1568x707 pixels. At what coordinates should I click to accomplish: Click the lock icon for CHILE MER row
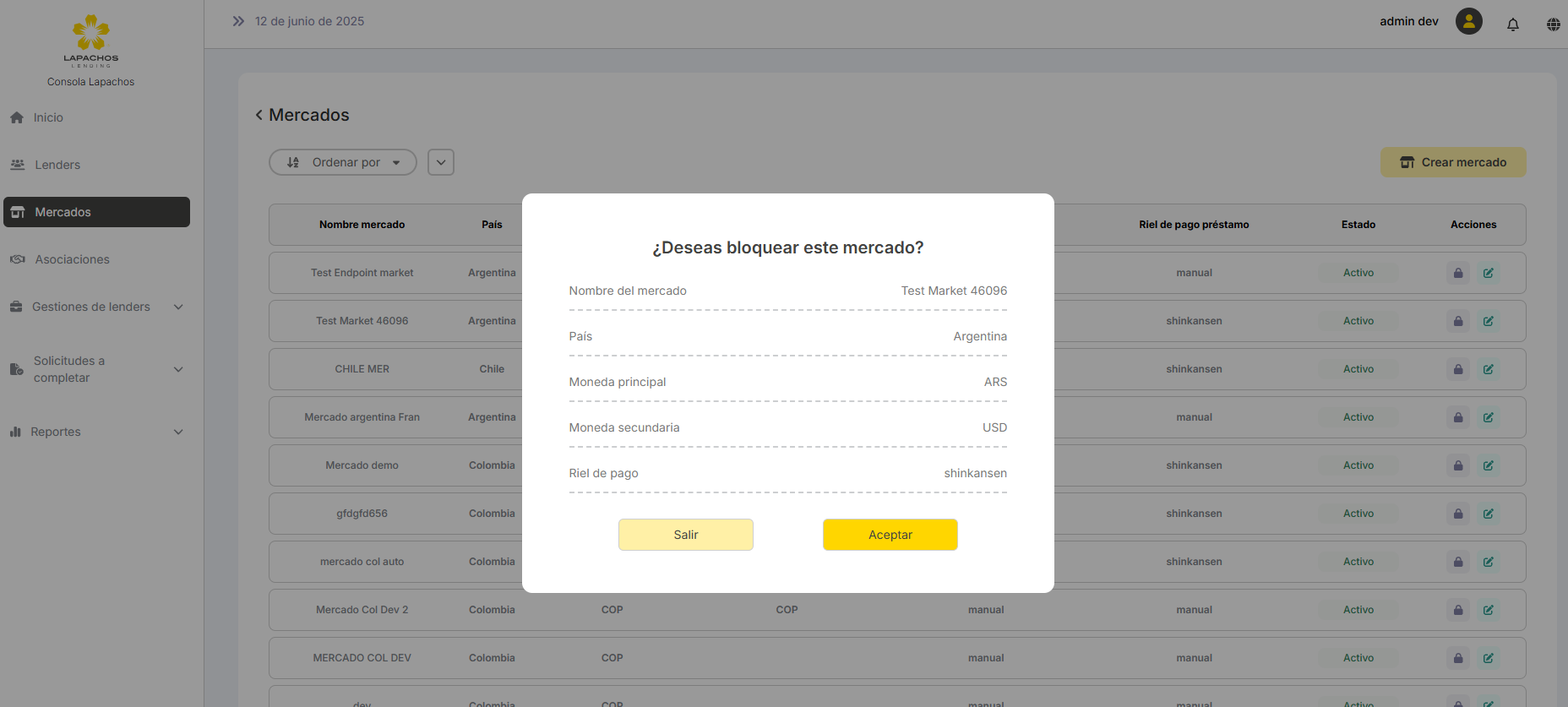click(1457, 369)
